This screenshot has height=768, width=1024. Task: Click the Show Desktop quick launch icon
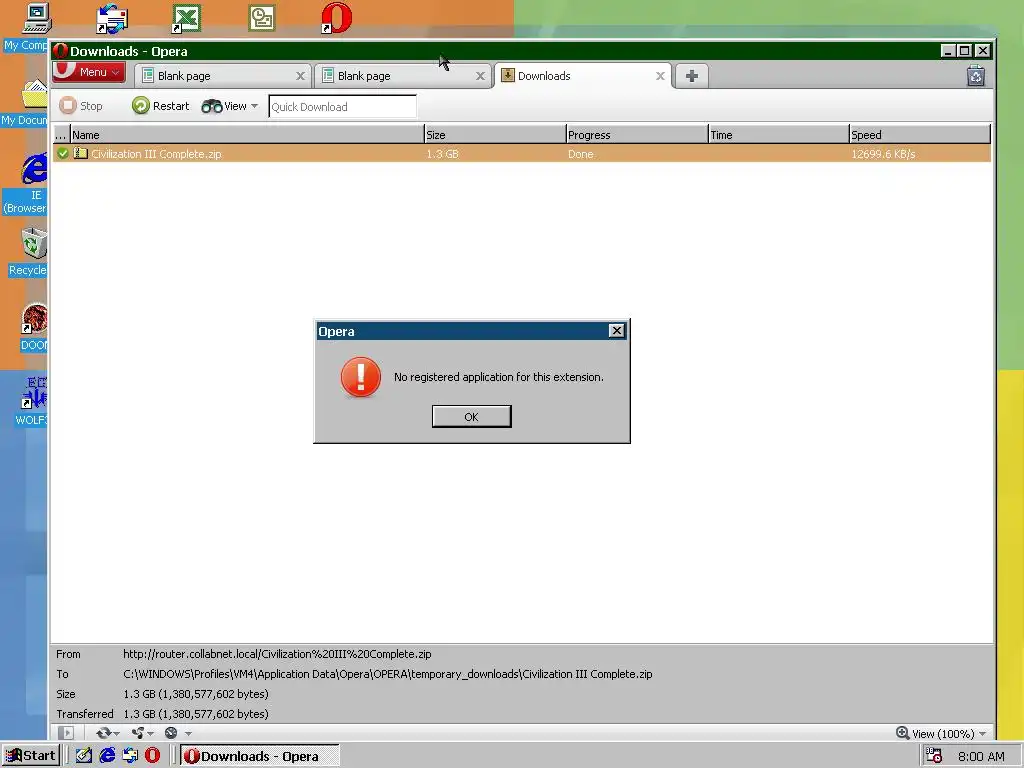click(x=84, y=756)
